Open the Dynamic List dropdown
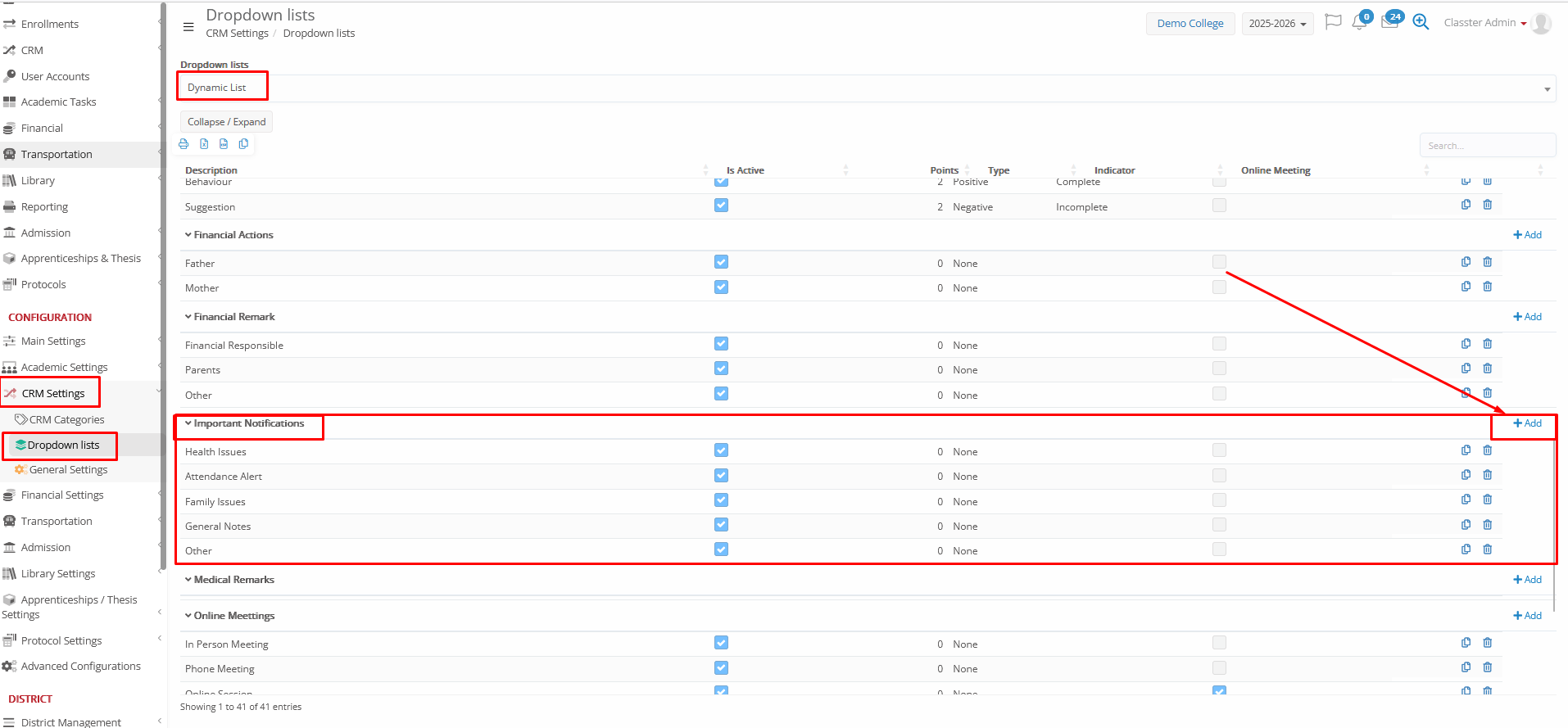The image size is (1568, 728). 867,88
